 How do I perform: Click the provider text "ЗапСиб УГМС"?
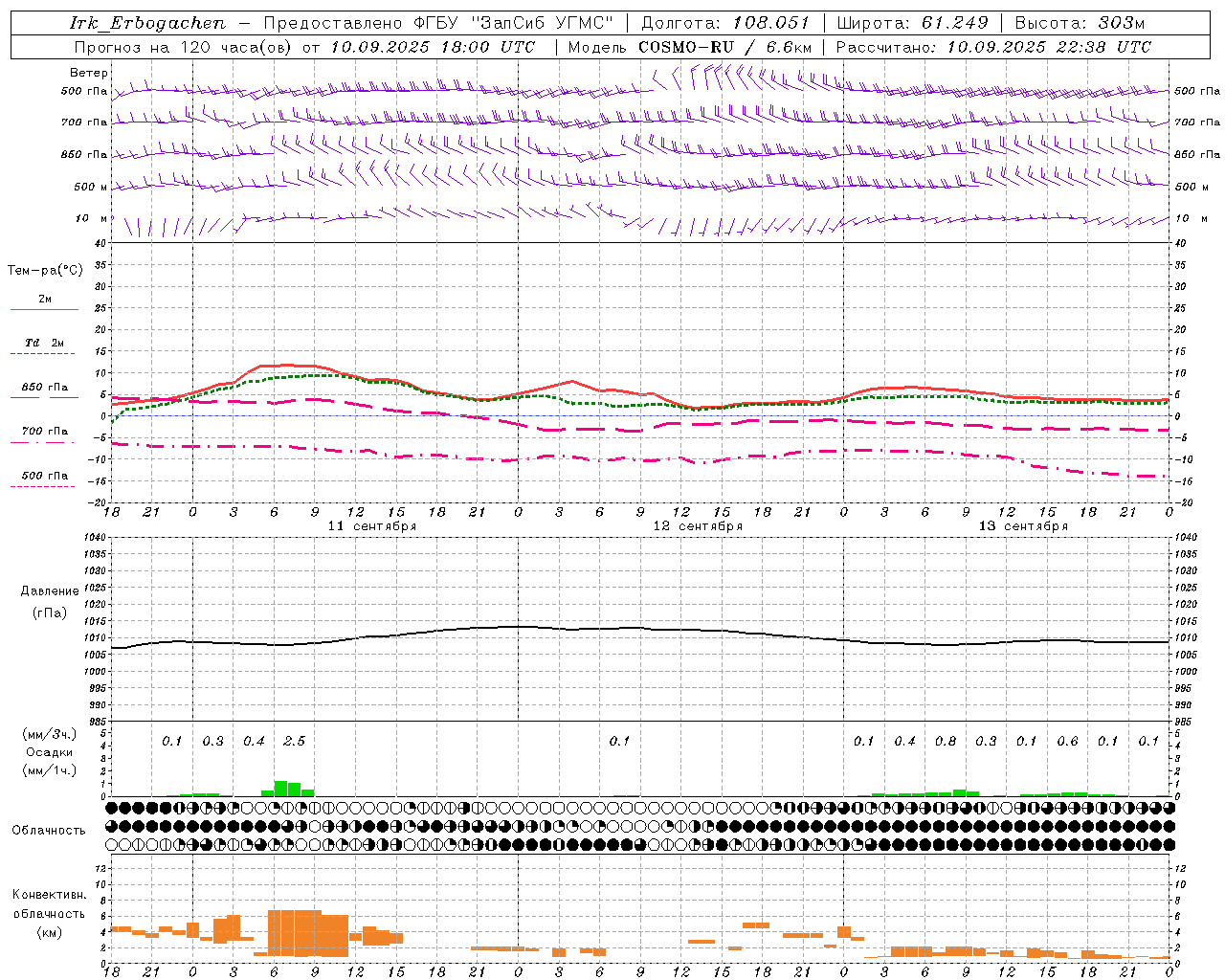point(542,23)
